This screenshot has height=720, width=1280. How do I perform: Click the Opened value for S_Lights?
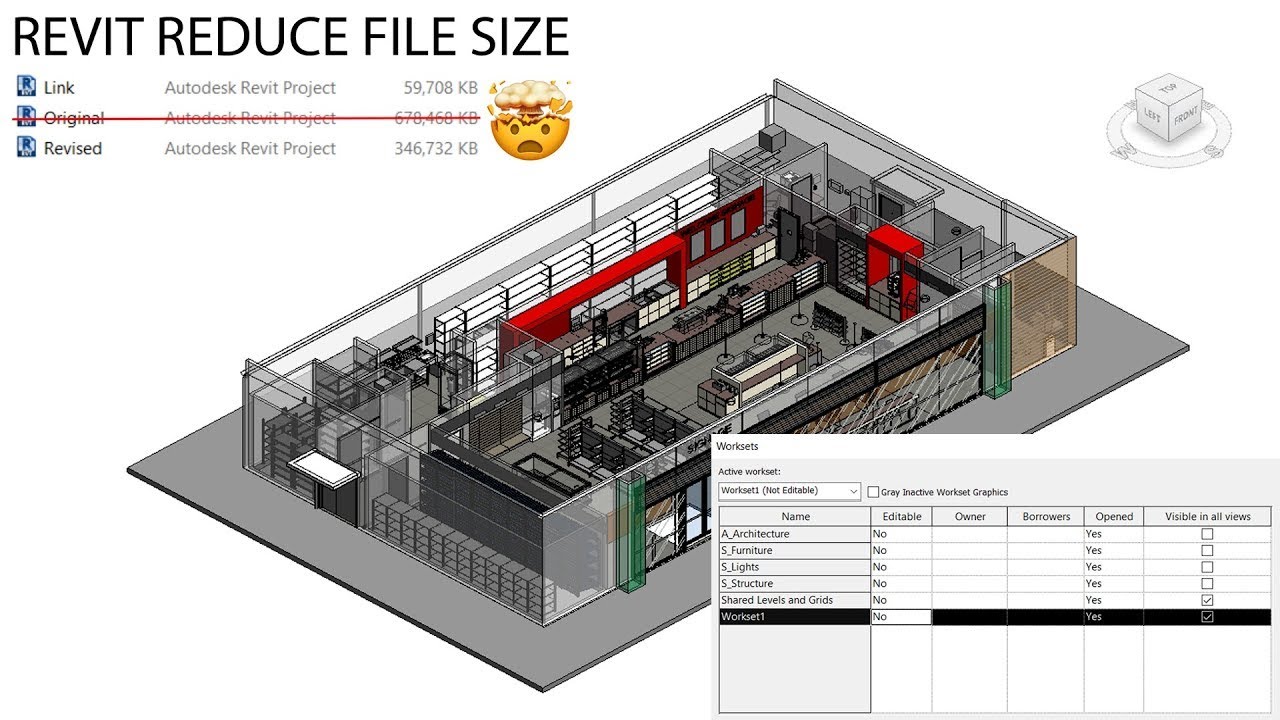tap(1114, 567)
